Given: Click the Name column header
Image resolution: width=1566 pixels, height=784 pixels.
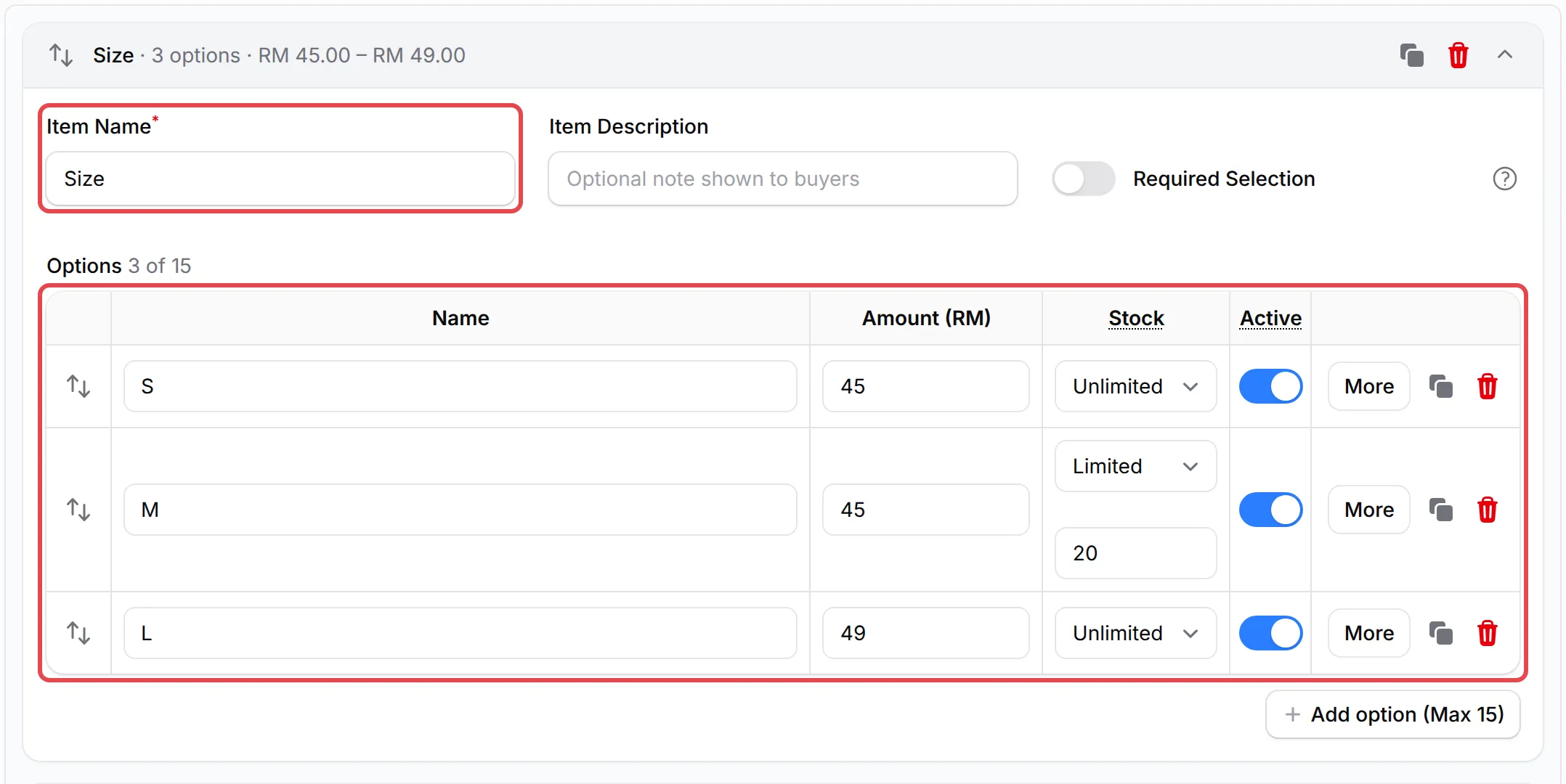Looking at the screenshot, I should point(461,318).
